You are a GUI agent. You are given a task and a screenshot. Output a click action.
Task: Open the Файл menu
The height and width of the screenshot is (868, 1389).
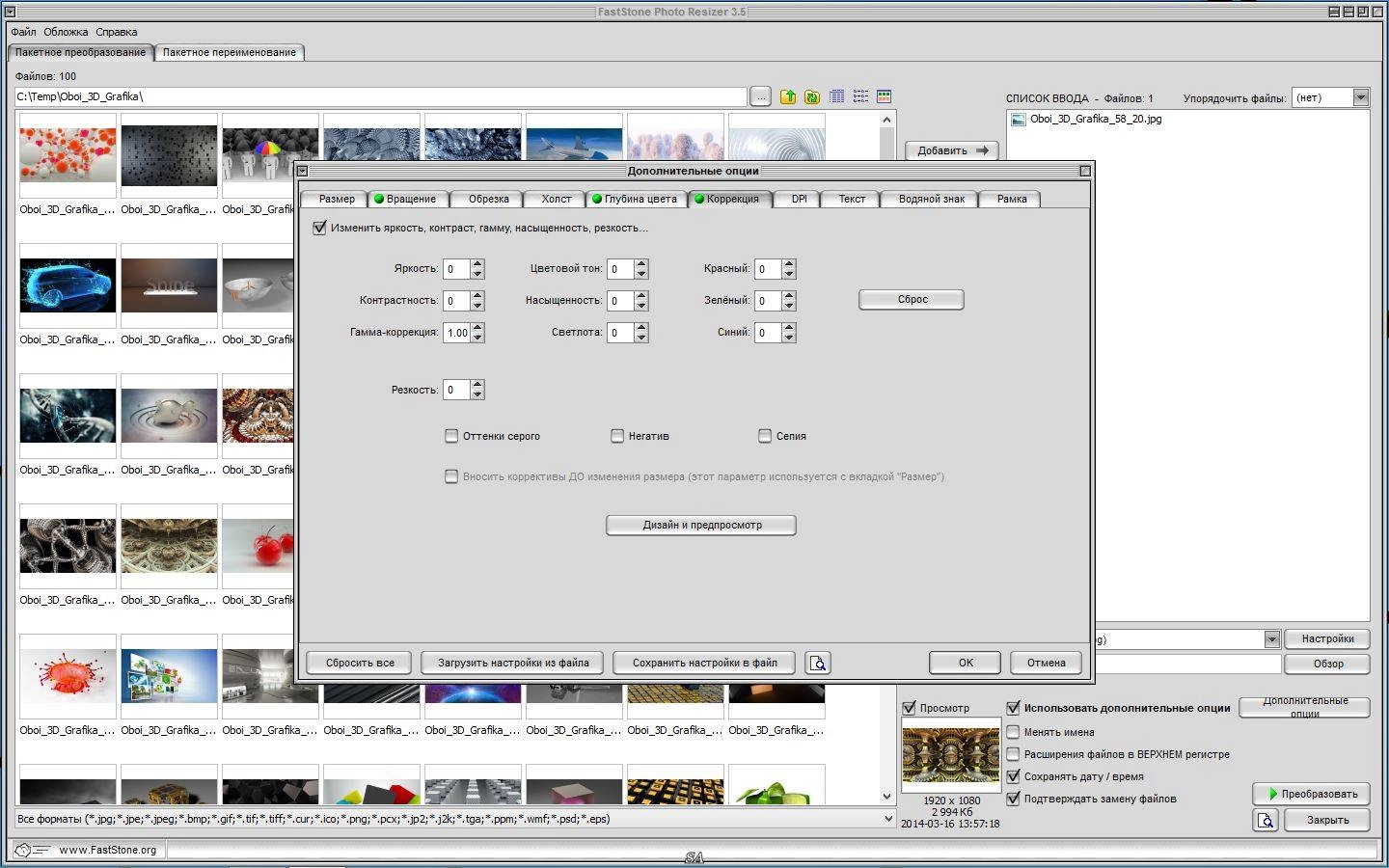coord(23,32)
